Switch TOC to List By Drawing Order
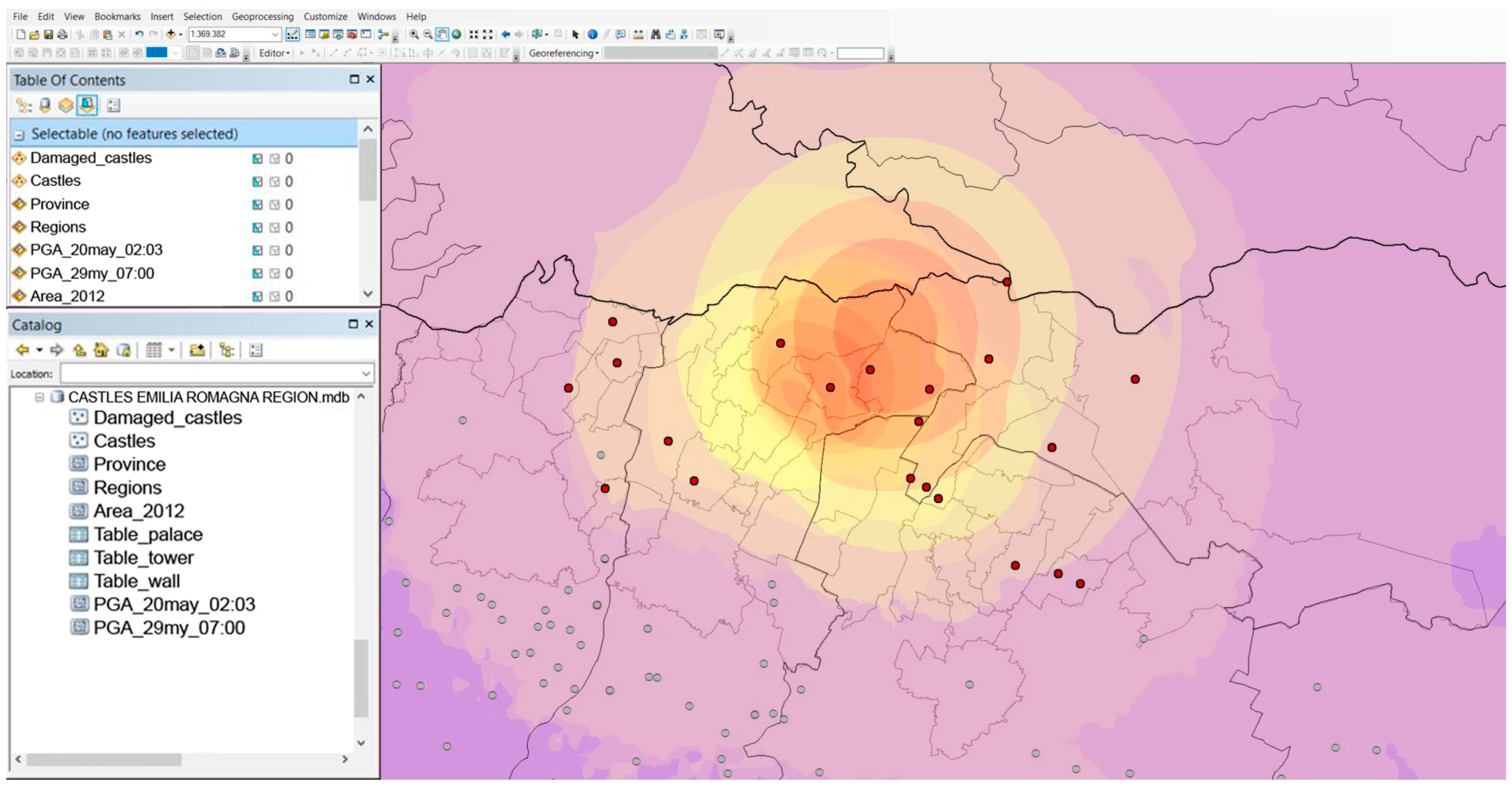 click(24, 106)
